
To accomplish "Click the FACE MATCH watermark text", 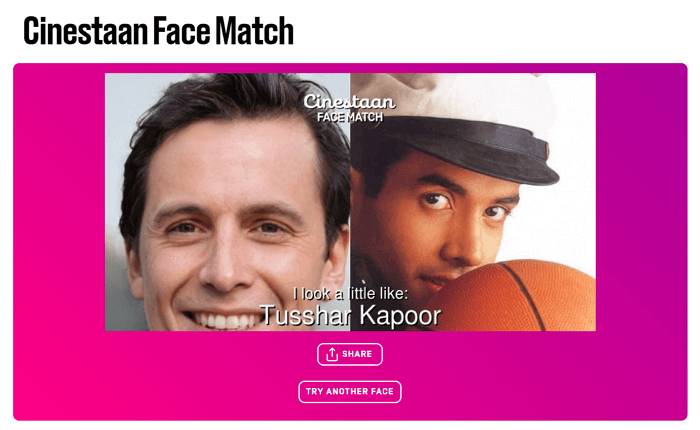I will point(350,117).
